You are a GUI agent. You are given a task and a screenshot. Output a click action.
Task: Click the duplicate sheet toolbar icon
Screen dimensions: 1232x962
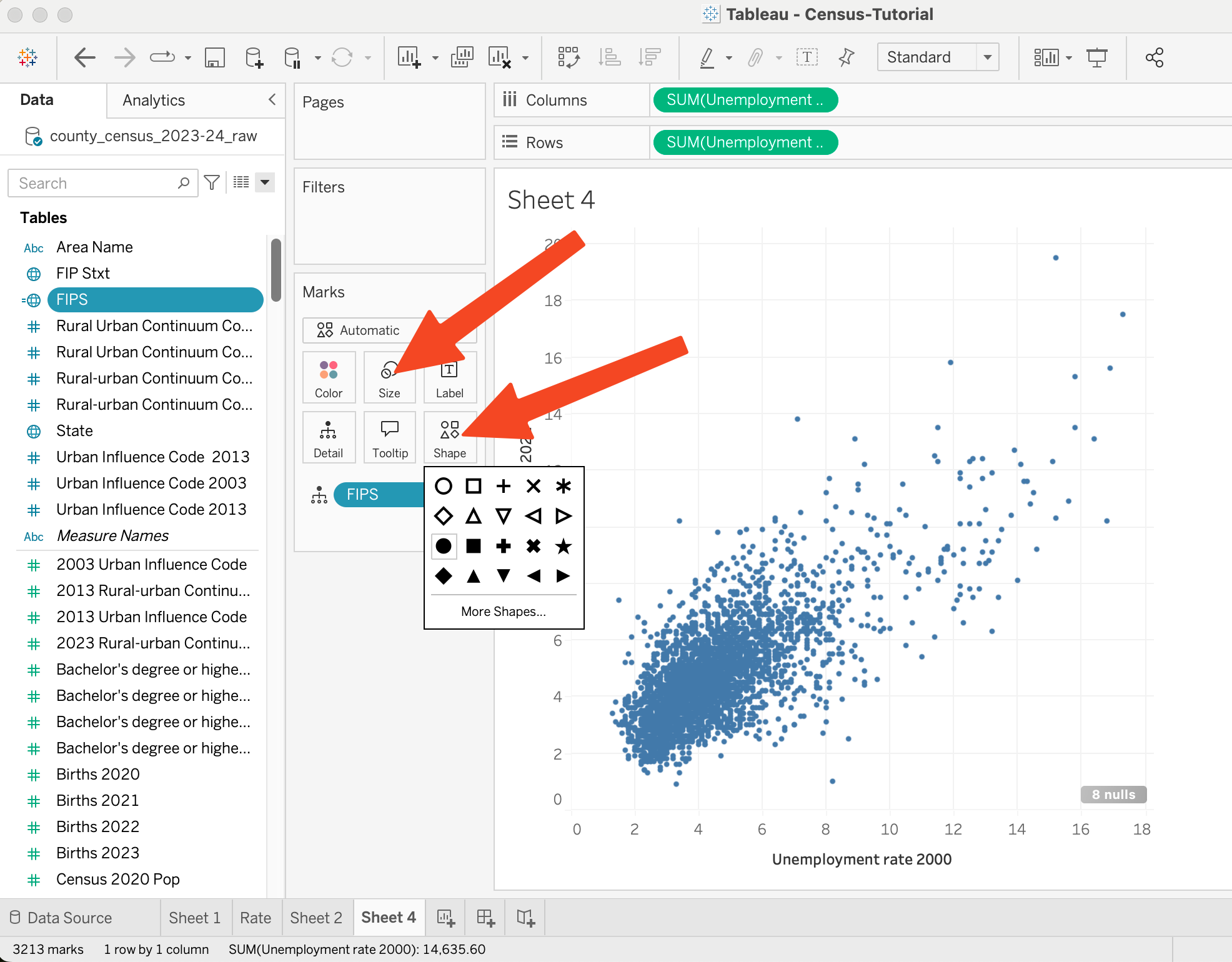coord(462,57)
